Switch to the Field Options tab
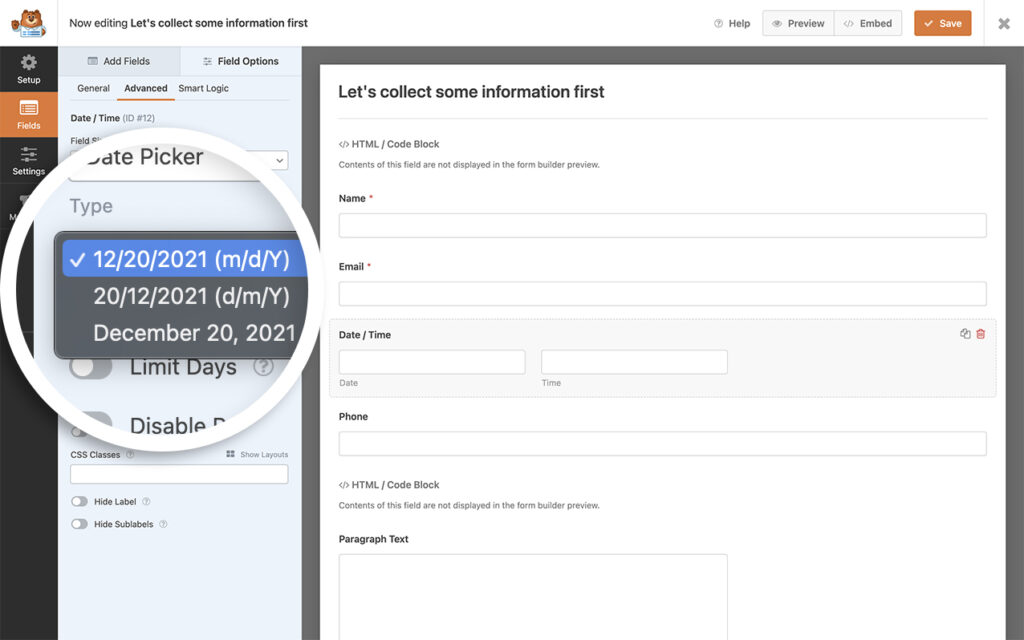Screen dimensions: 1024x640 (x=241, y=61)
